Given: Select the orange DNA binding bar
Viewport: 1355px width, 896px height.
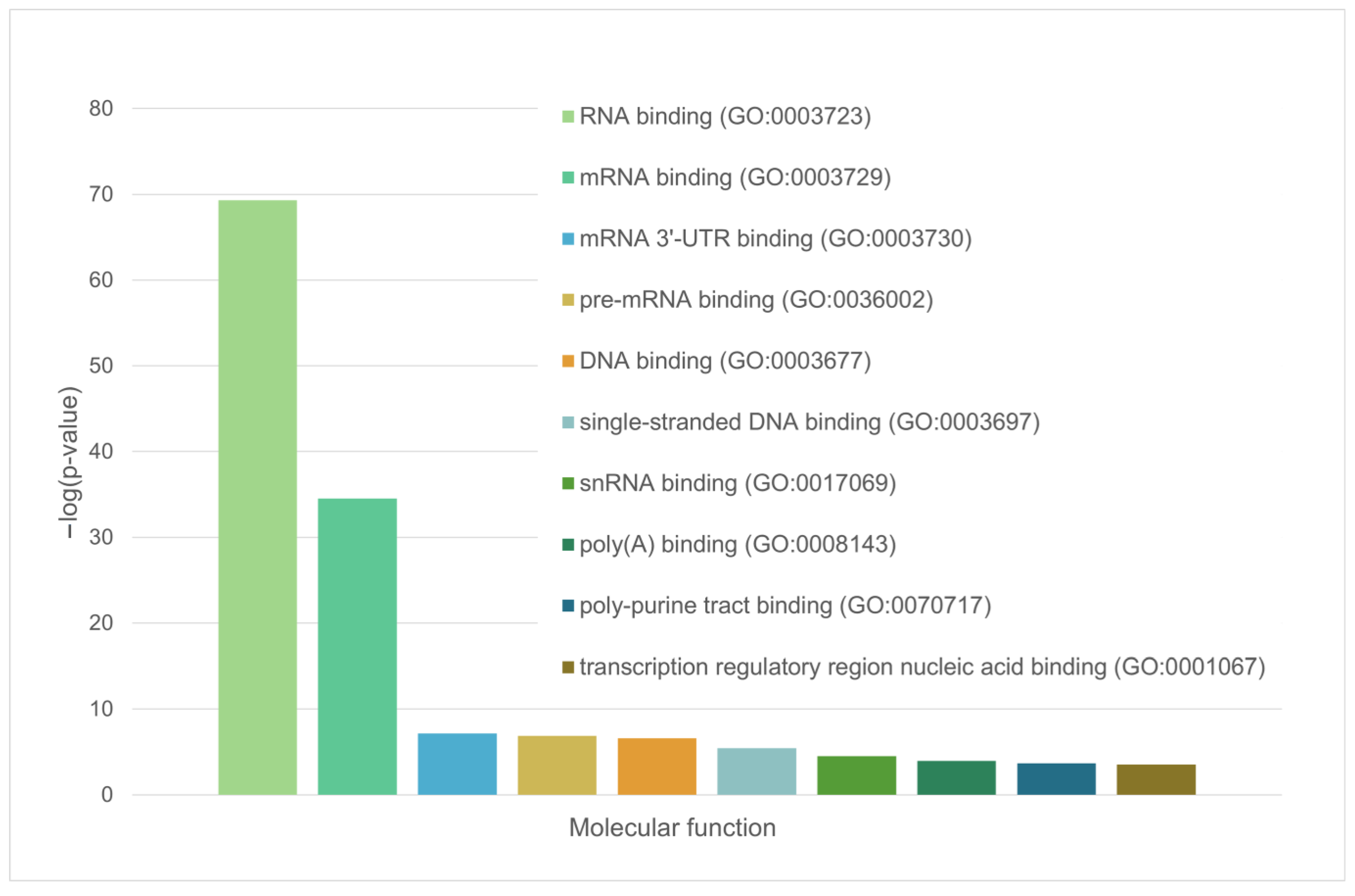Looking at the screenshot, I should [657, 766].
